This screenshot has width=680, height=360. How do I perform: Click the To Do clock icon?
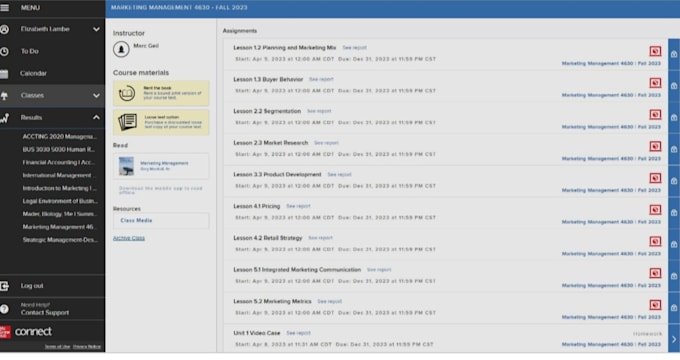tap(4, 51)
